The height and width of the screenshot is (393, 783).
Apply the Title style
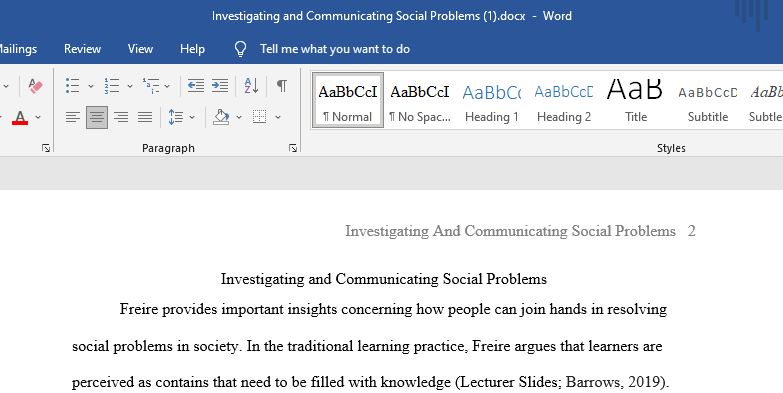[636, 100]
